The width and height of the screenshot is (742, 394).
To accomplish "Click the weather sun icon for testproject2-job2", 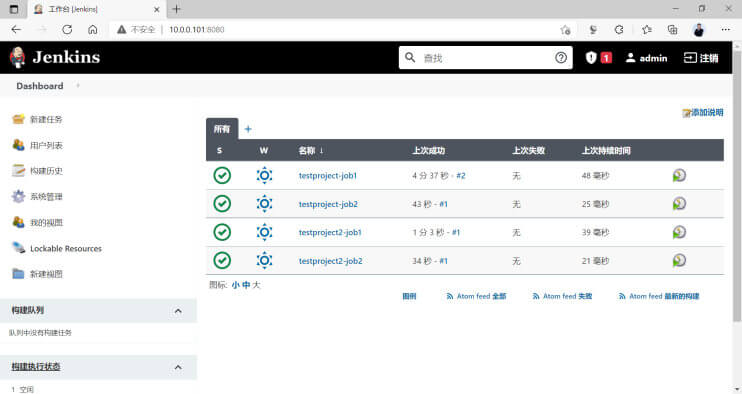I will tap(265, 261).
